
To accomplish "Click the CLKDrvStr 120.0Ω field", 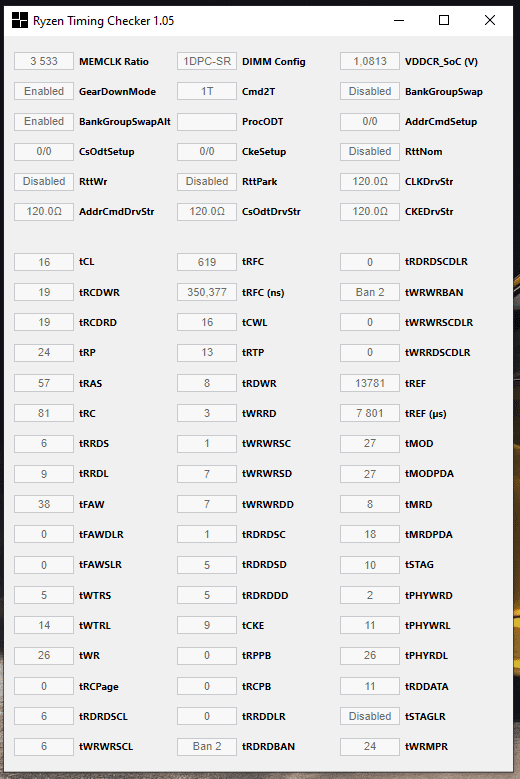I will (370, 181).
